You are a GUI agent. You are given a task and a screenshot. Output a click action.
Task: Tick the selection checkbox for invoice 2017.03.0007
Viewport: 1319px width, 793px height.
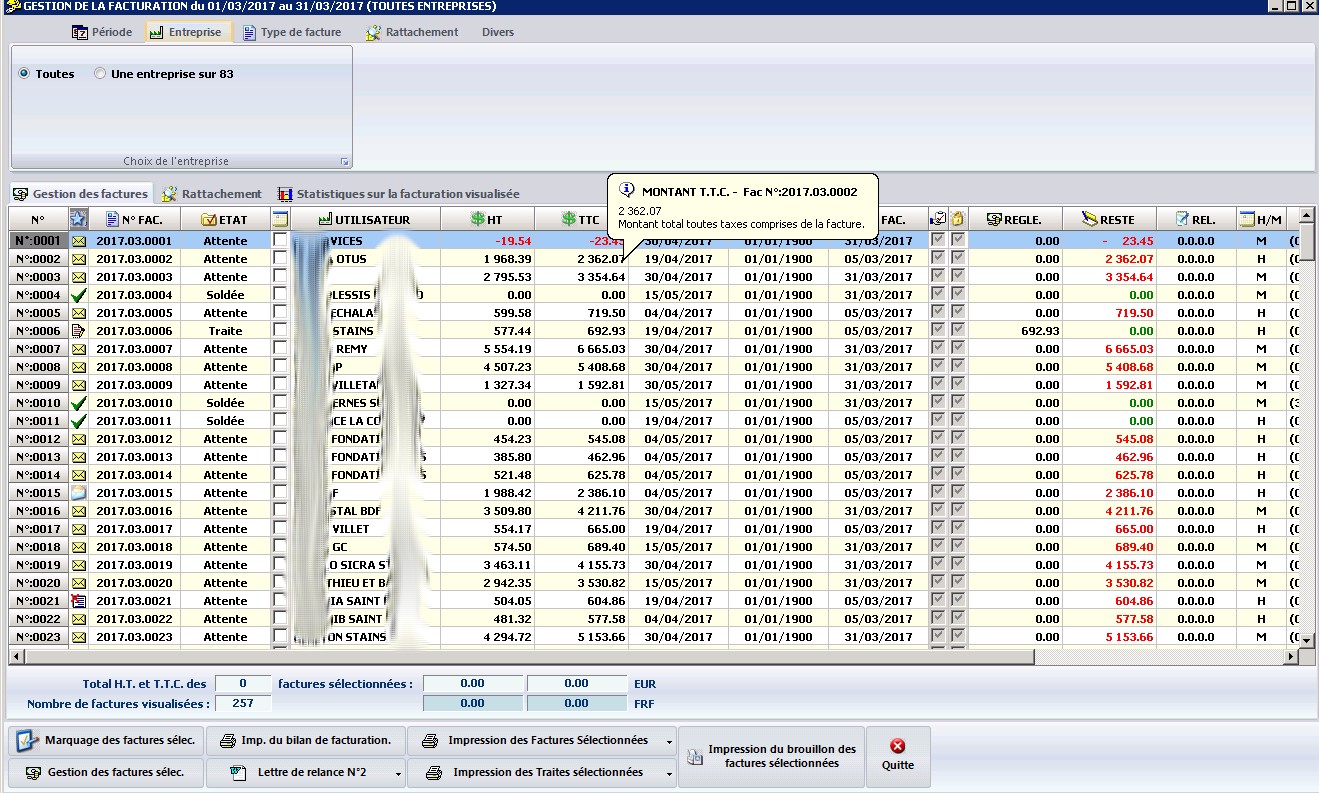280,349
